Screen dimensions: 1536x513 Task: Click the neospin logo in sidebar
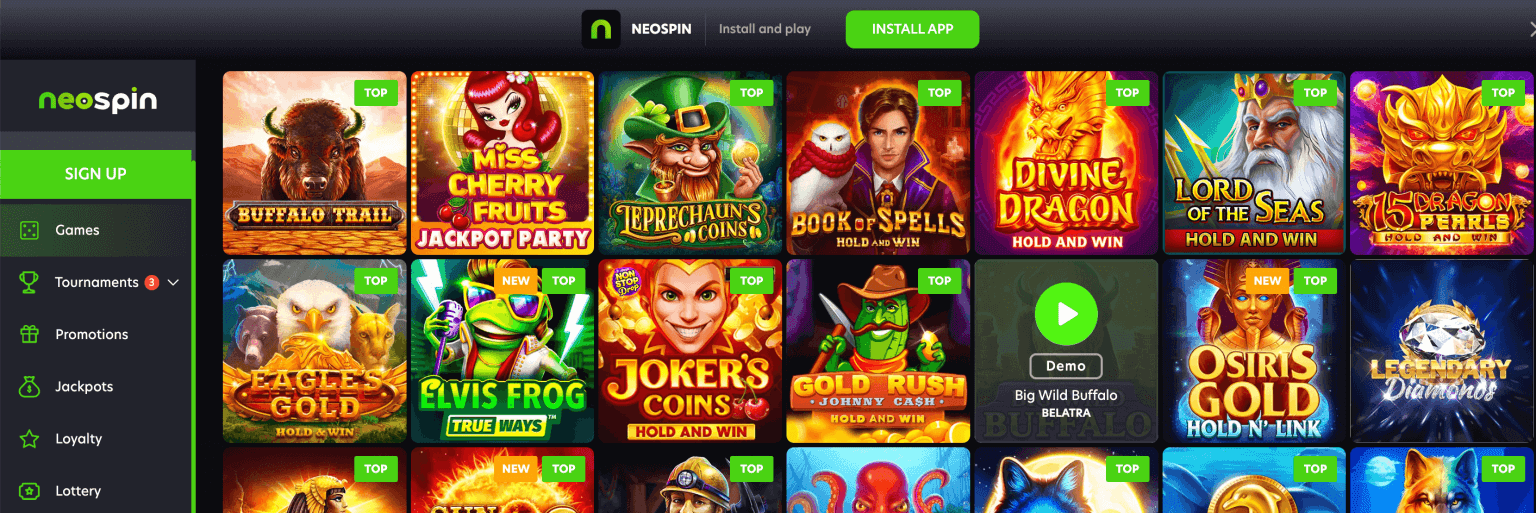point(98,101)
